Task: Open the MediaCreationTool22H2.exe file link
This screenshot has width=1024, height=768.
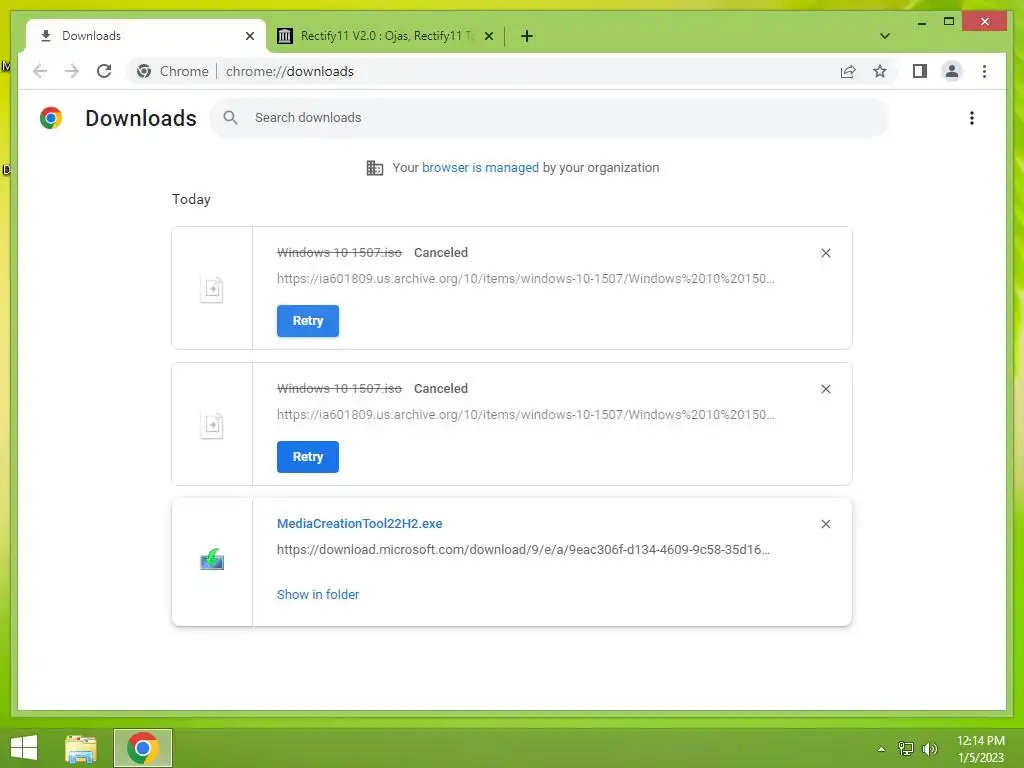Action: [x=359, y=523]
